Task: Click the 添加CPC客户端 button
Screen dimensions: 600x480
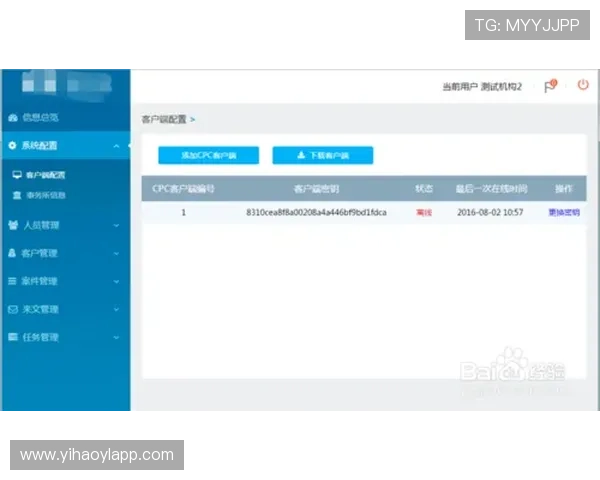Action: tap(209, 155)
